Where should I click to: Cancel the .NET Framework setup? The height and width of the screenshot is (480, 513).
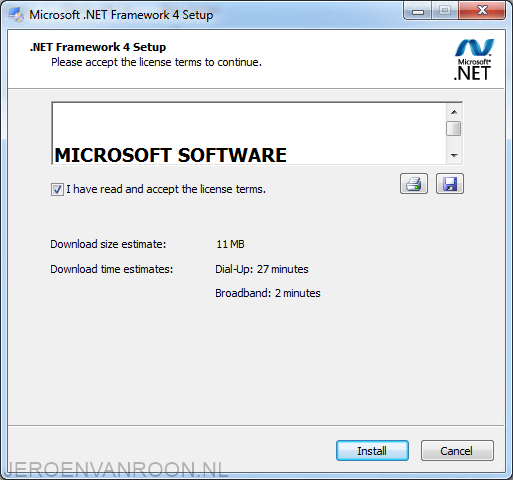coord(457,451)
